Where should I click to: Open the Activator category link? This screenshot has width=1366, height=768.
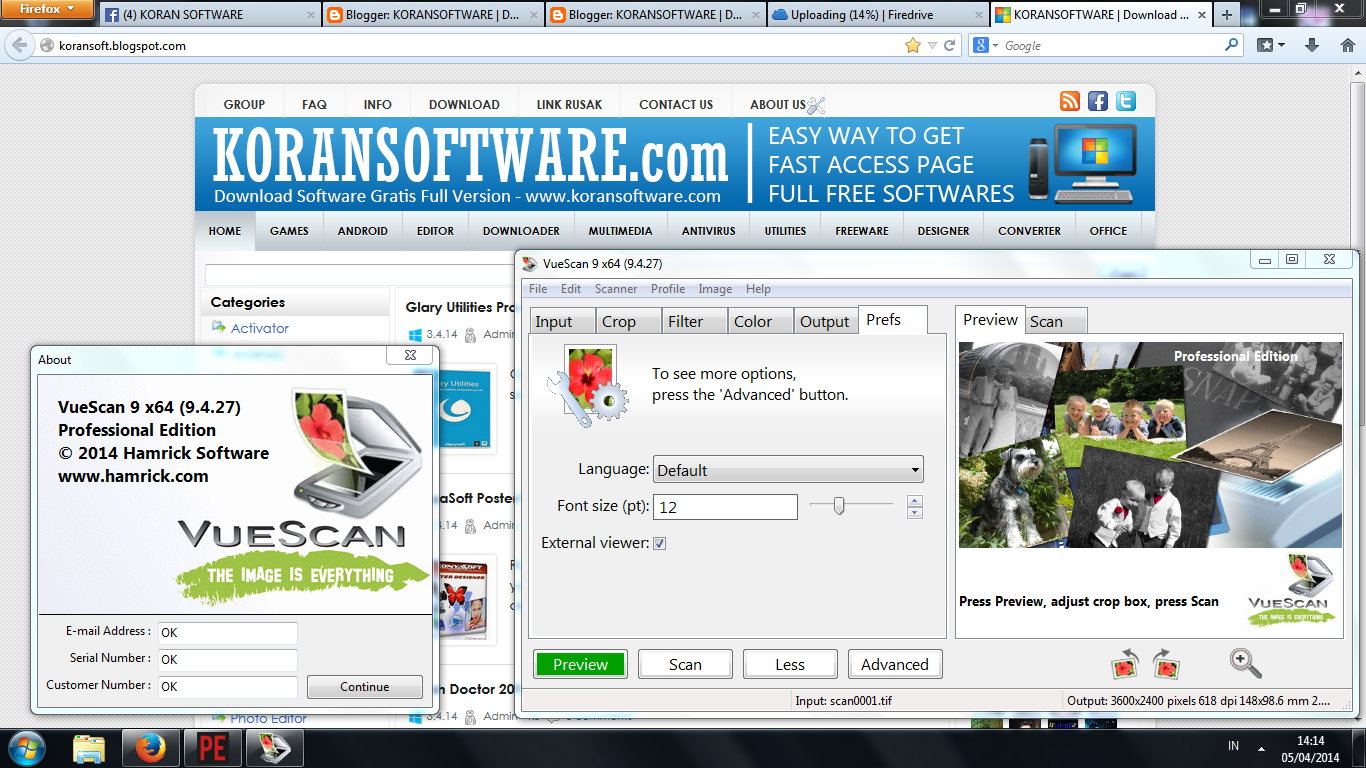coord(260,328)
